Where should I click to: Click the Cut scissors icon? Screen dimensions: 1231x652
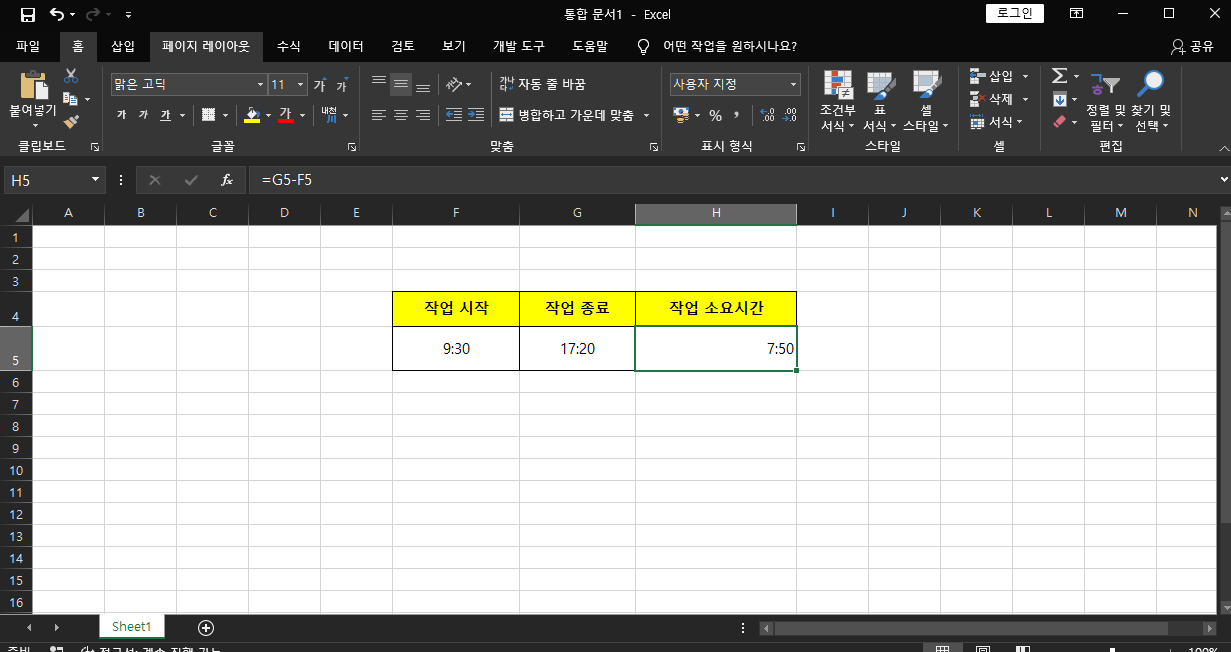pos(71,76)
